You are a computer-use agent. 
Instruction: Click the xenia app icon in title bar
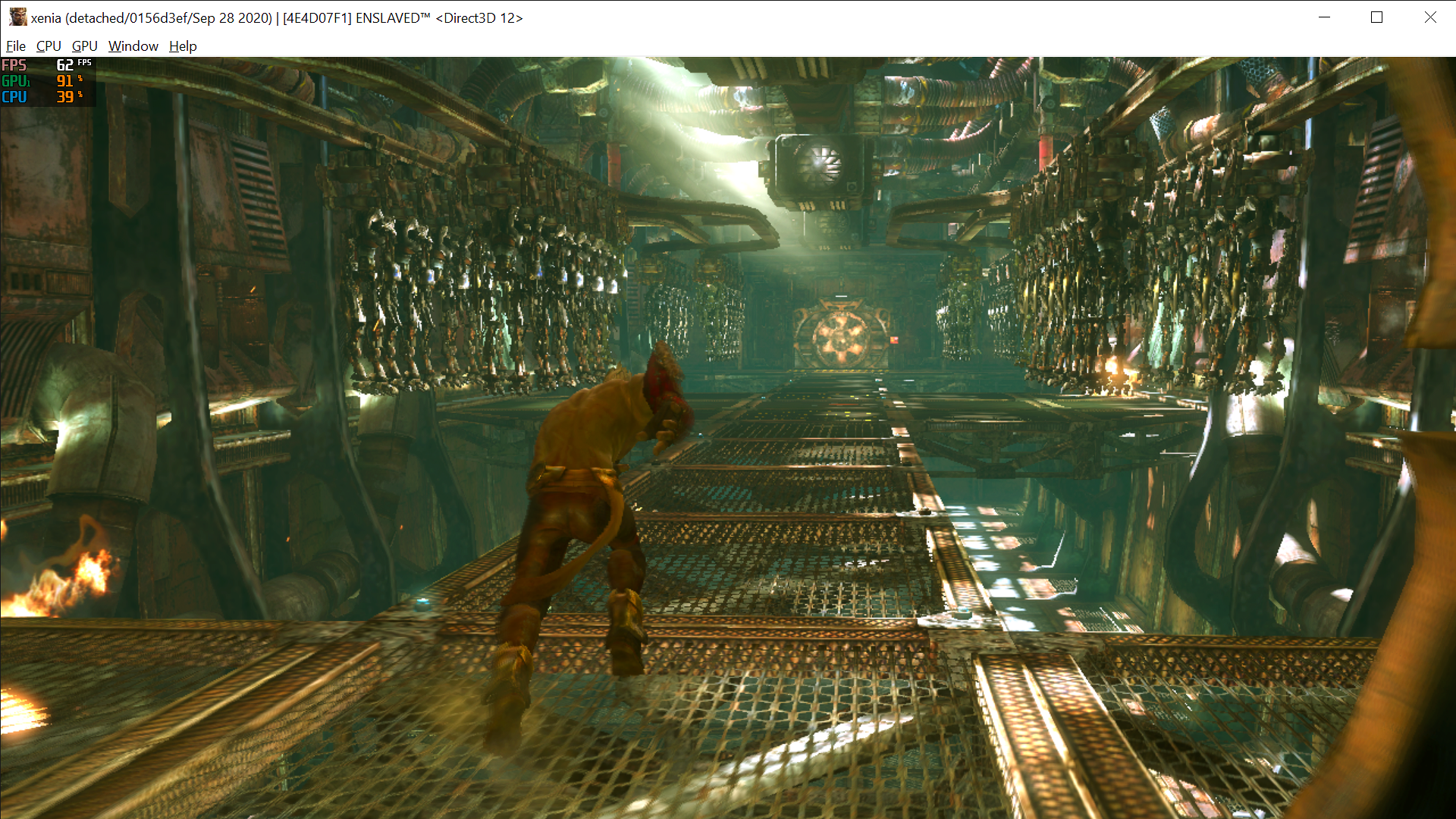tap(17, 17)
